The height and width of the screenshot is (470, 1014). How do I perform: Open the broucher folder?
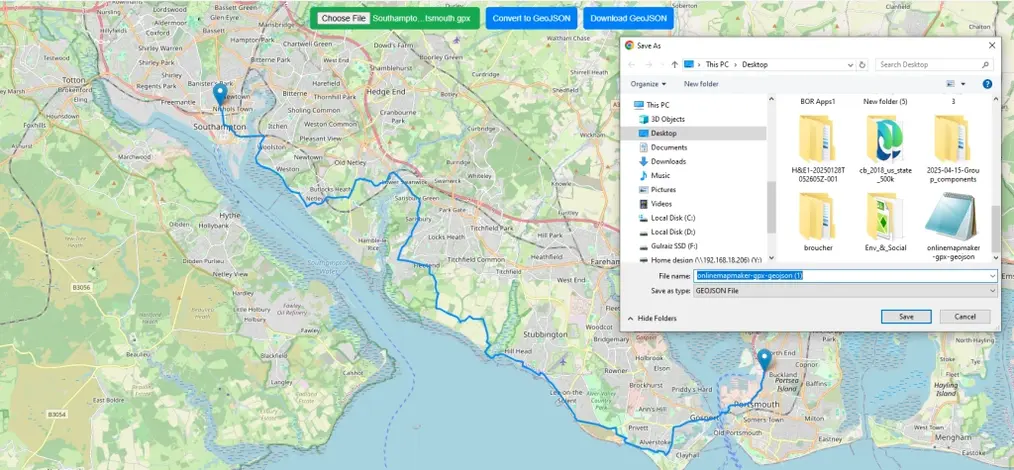click(x=817, y=221)
